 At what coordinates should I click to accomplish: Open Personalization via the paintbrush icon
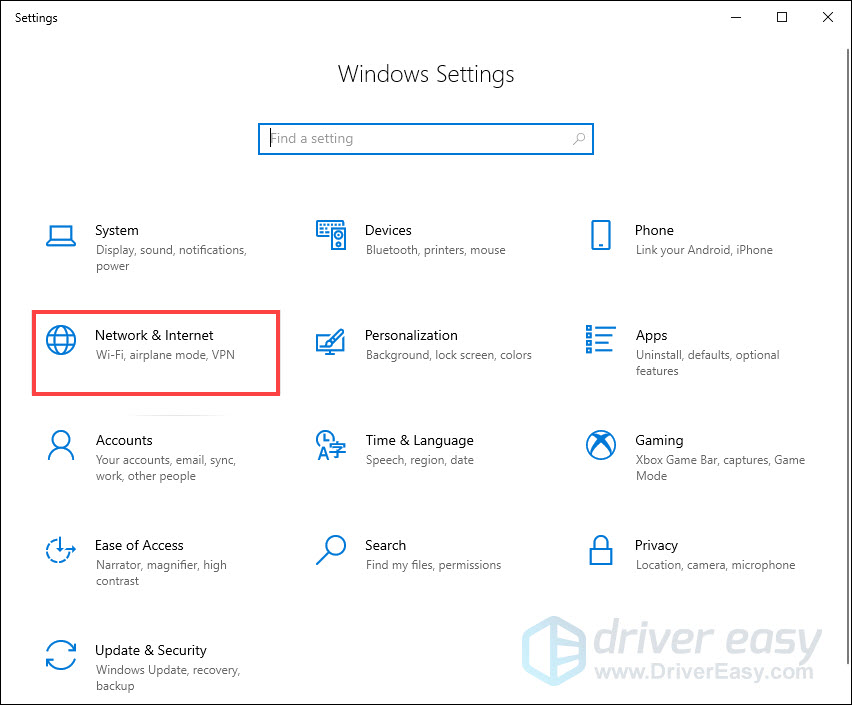click(x=331, y=341)
